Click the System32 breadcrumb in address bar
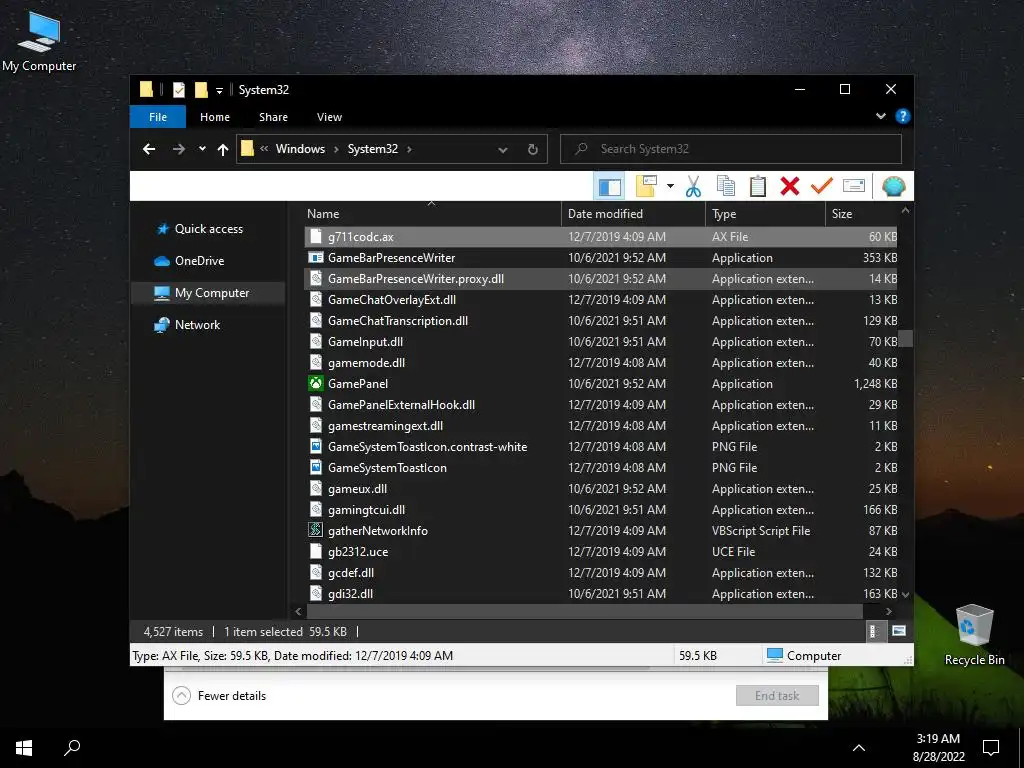This screenshot has width=1024, height=768. pos(372,149)
